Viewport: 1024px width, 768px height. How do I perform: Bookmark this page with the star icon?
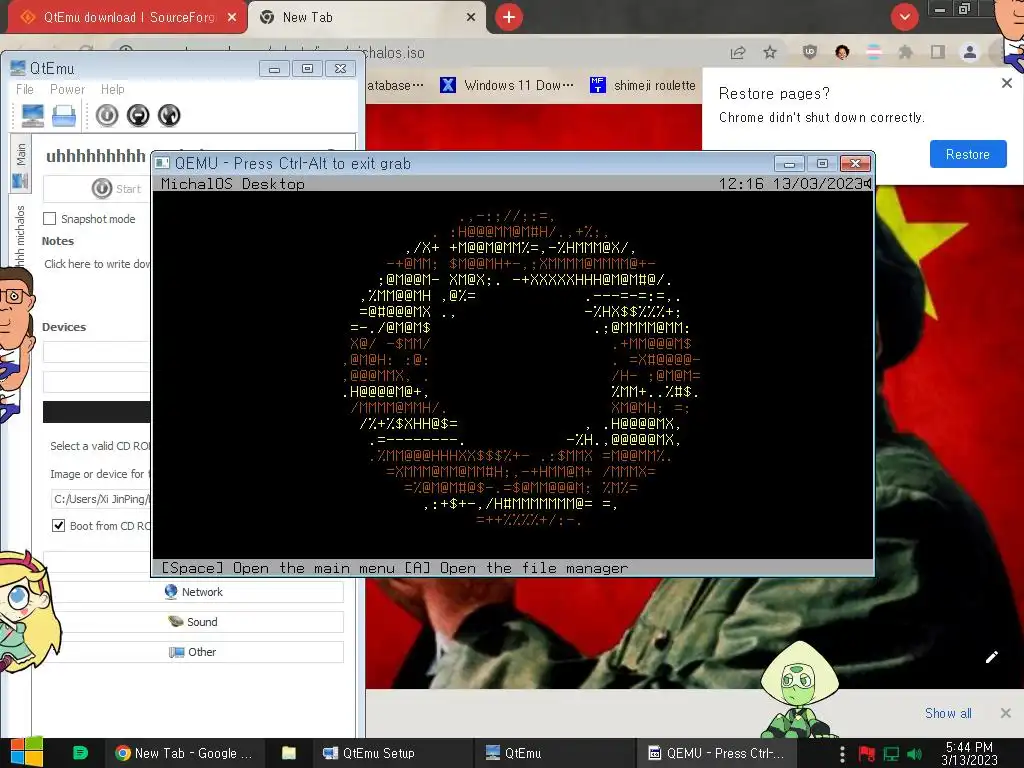(770, 53)
